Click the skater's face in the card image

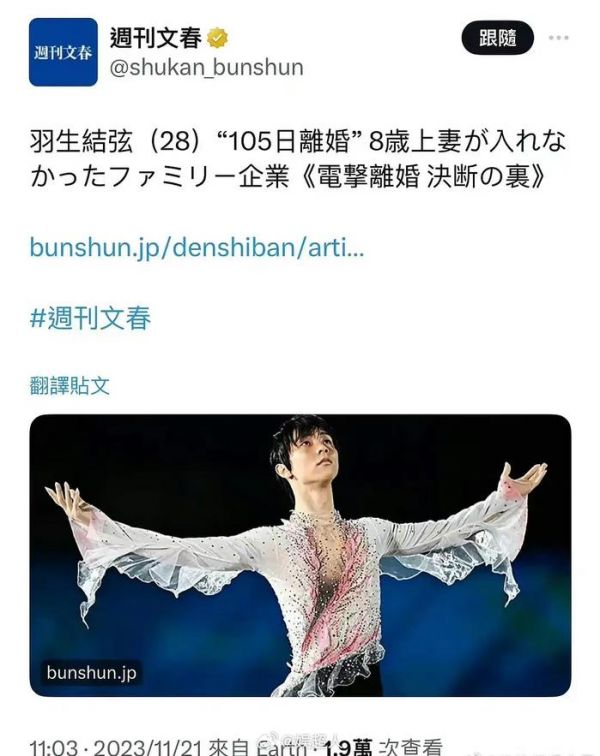(316, 455)
